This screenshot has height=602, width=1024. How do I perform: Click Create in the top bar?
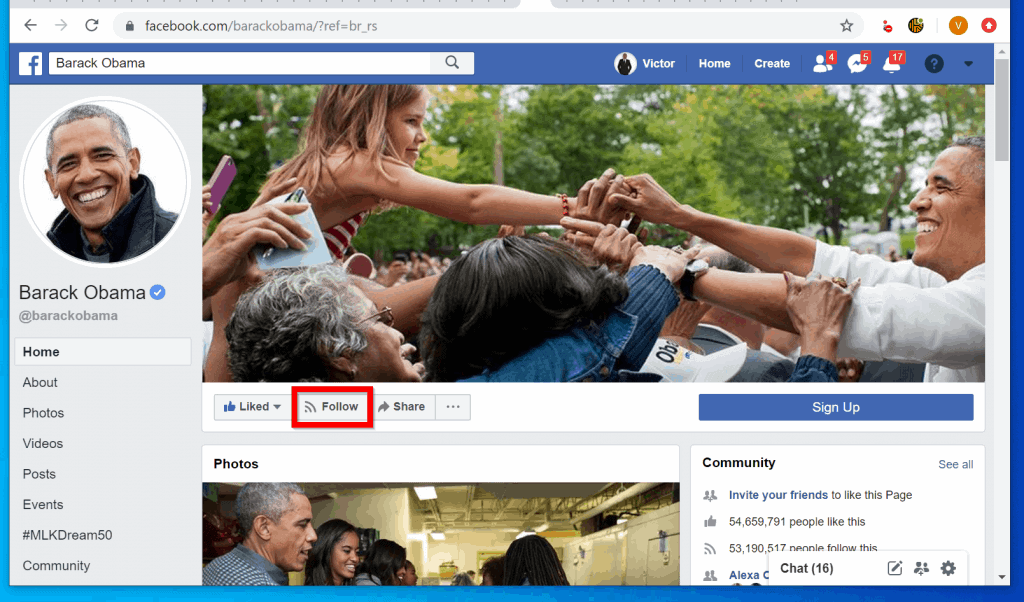tap(772, 63)
